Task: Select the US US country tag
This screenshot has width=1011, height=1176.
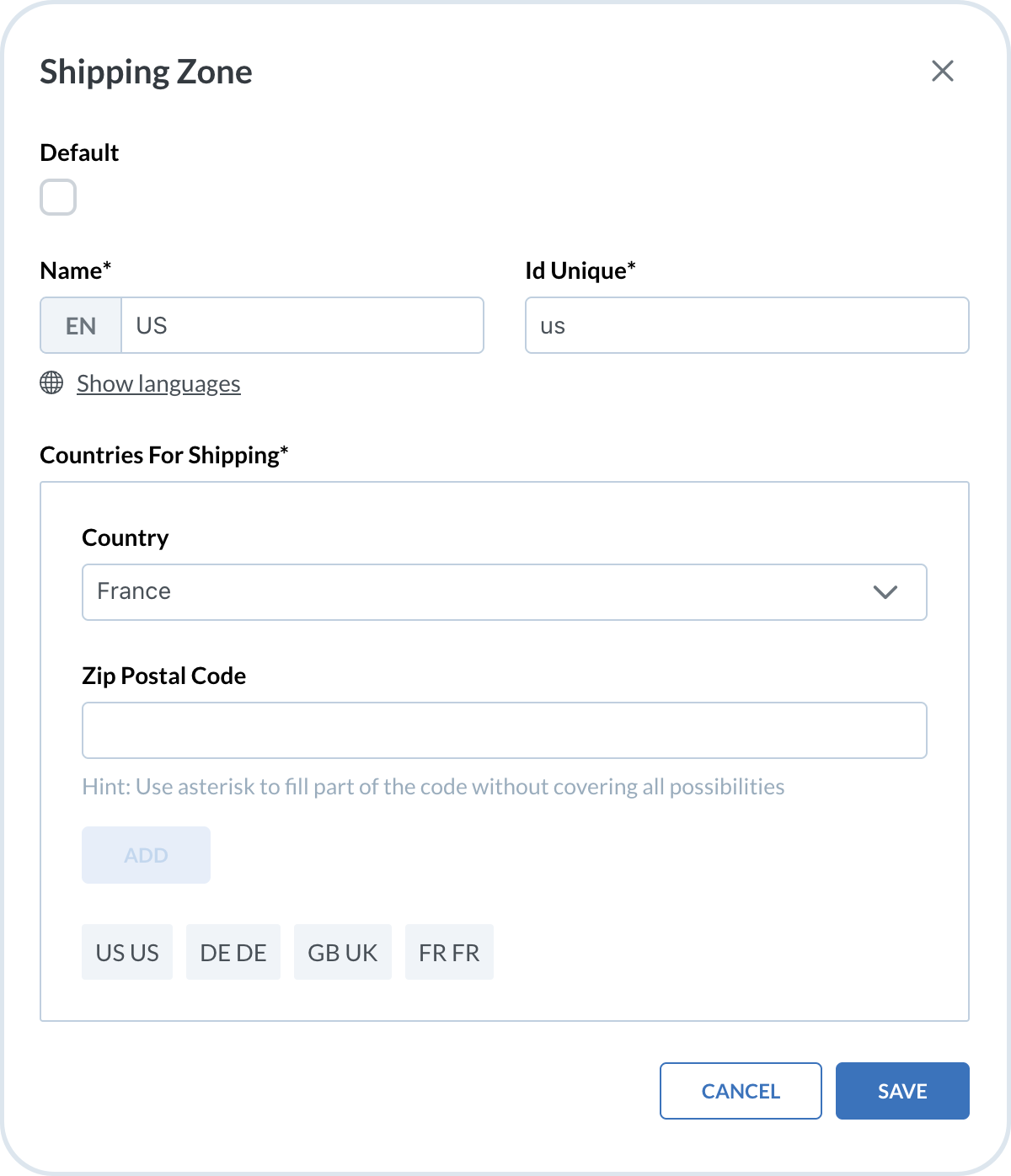Action: (127, 953)
